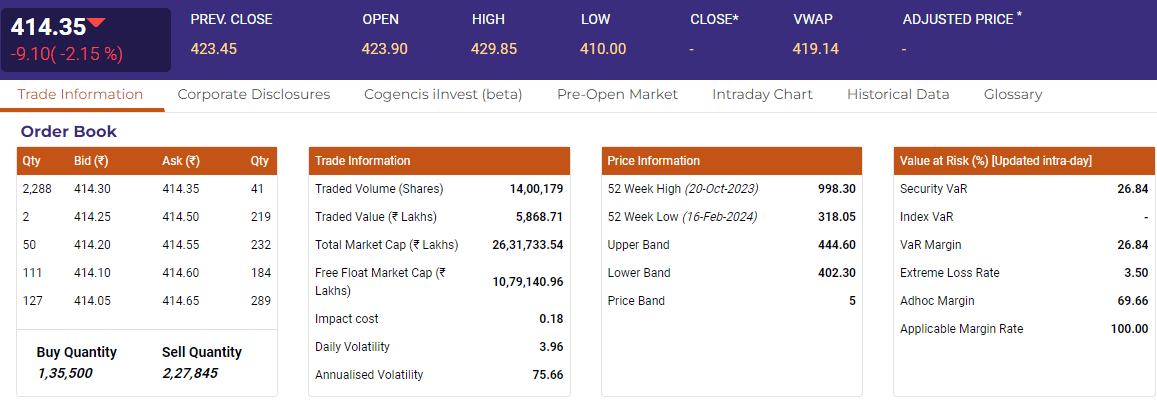Click the Buy Quantity value 1,35,500

65,373
